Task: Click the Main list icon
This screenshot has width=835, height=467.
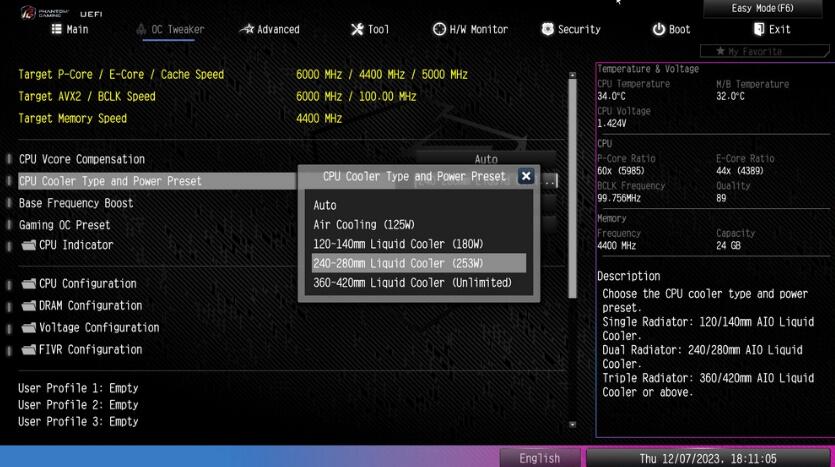Action: pyautogui.click(x=56, y=29)
